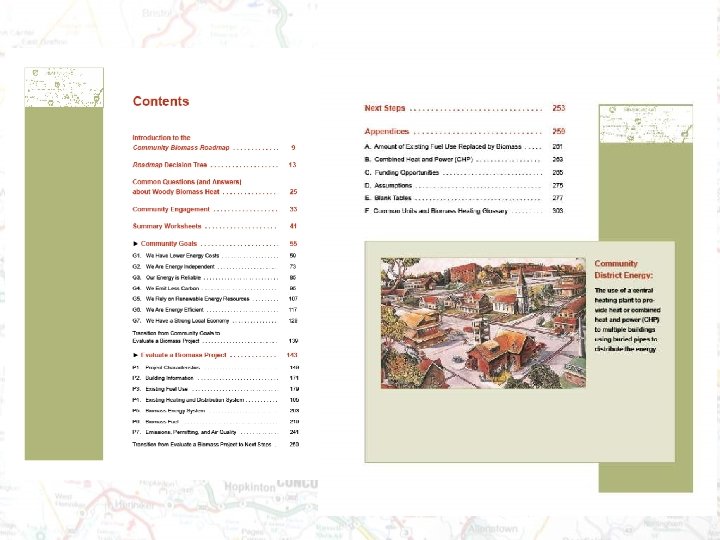Select G2 We Are Energy Independent

[x=214, y=267]
